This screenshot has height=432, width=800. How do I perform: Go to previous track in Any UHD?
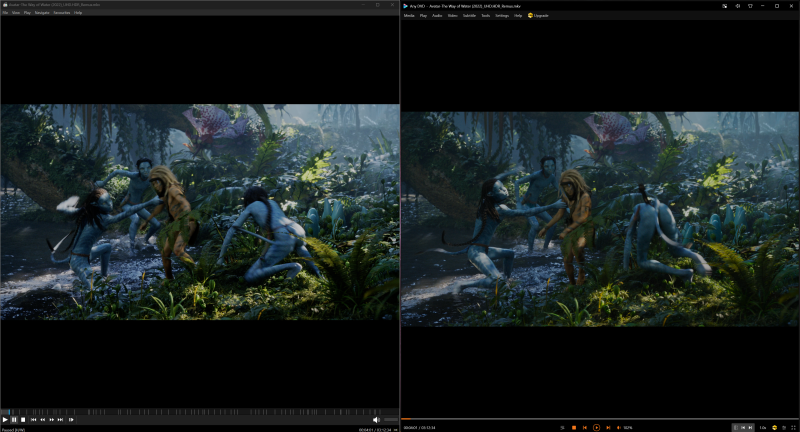pos(585,427)
